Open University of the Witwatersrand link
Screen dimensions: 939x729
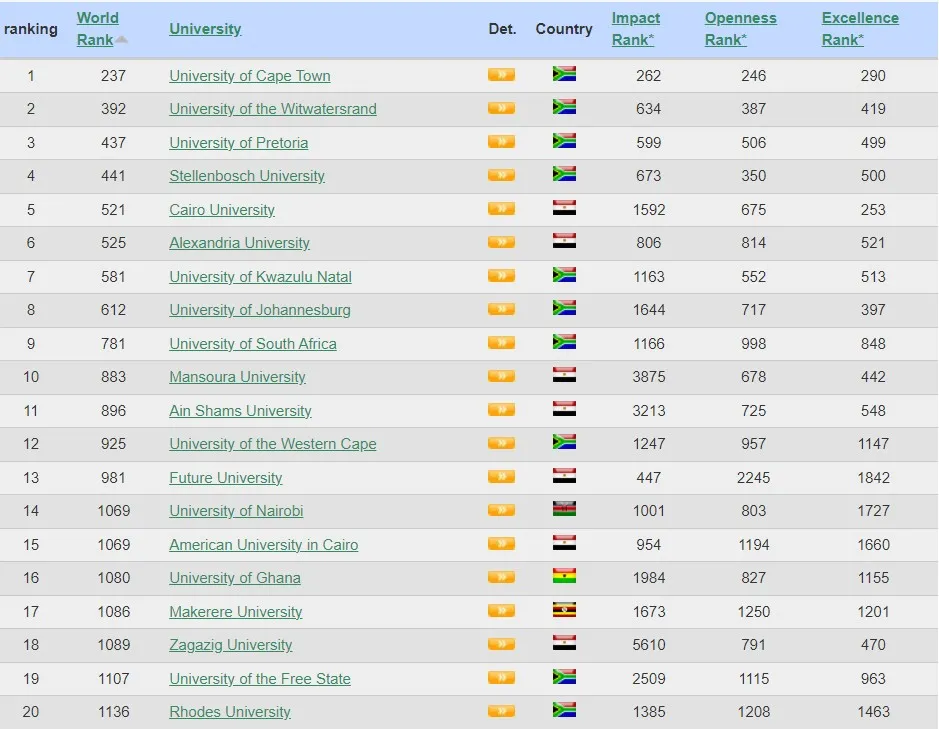coord(273,109)
